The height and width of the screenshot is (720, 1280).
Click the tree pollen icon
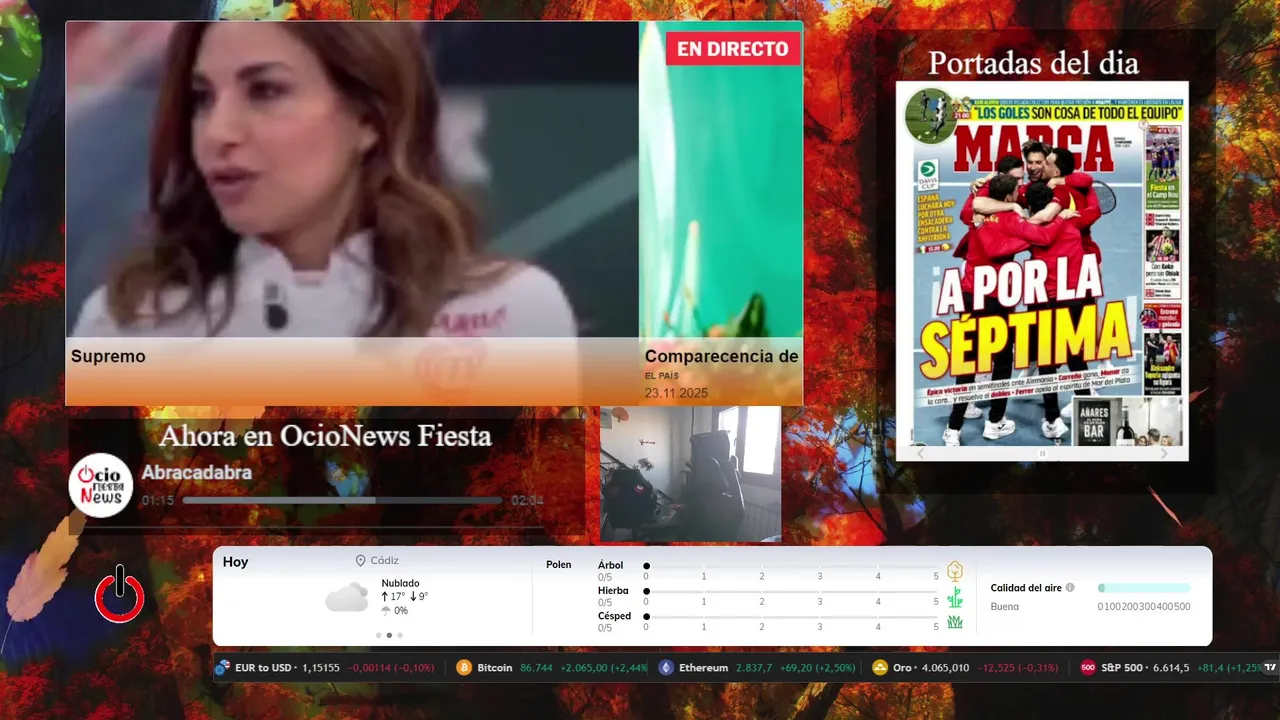coord(955,571)
